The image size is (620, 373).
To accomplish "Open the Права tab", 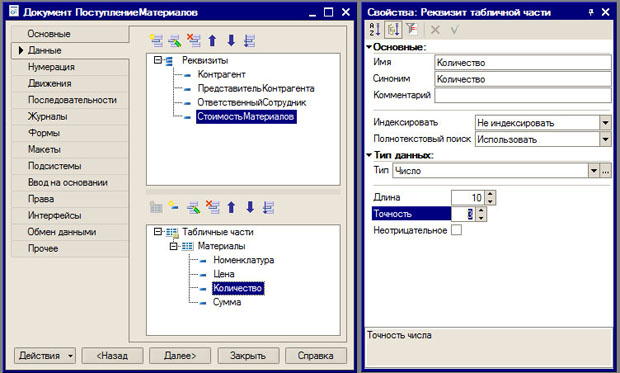I will tap(70, 199).
